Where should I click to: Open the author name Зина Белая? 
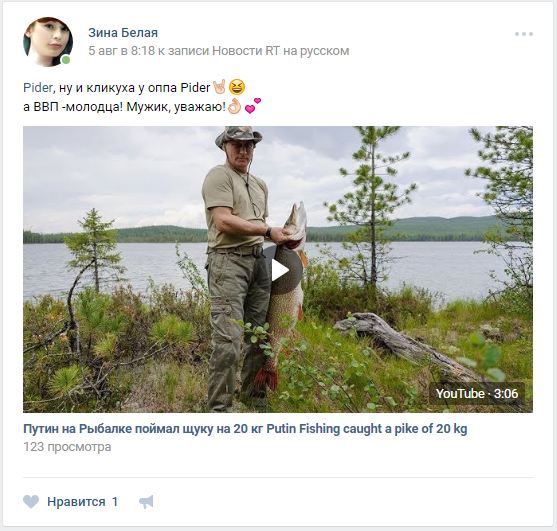click(123, 33)
